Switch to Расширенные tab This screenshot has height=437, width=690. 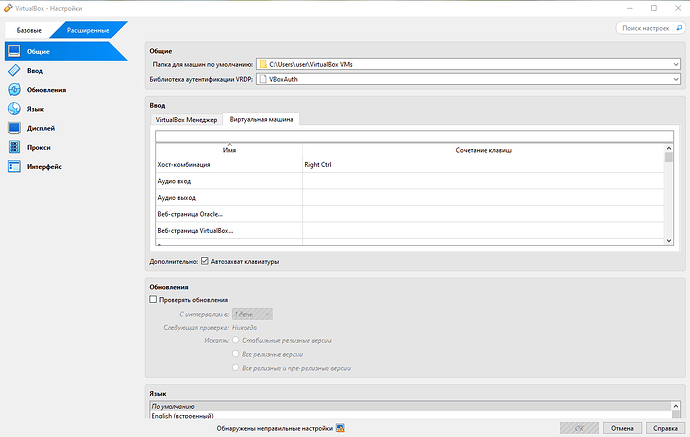click(x=88, y=30)
